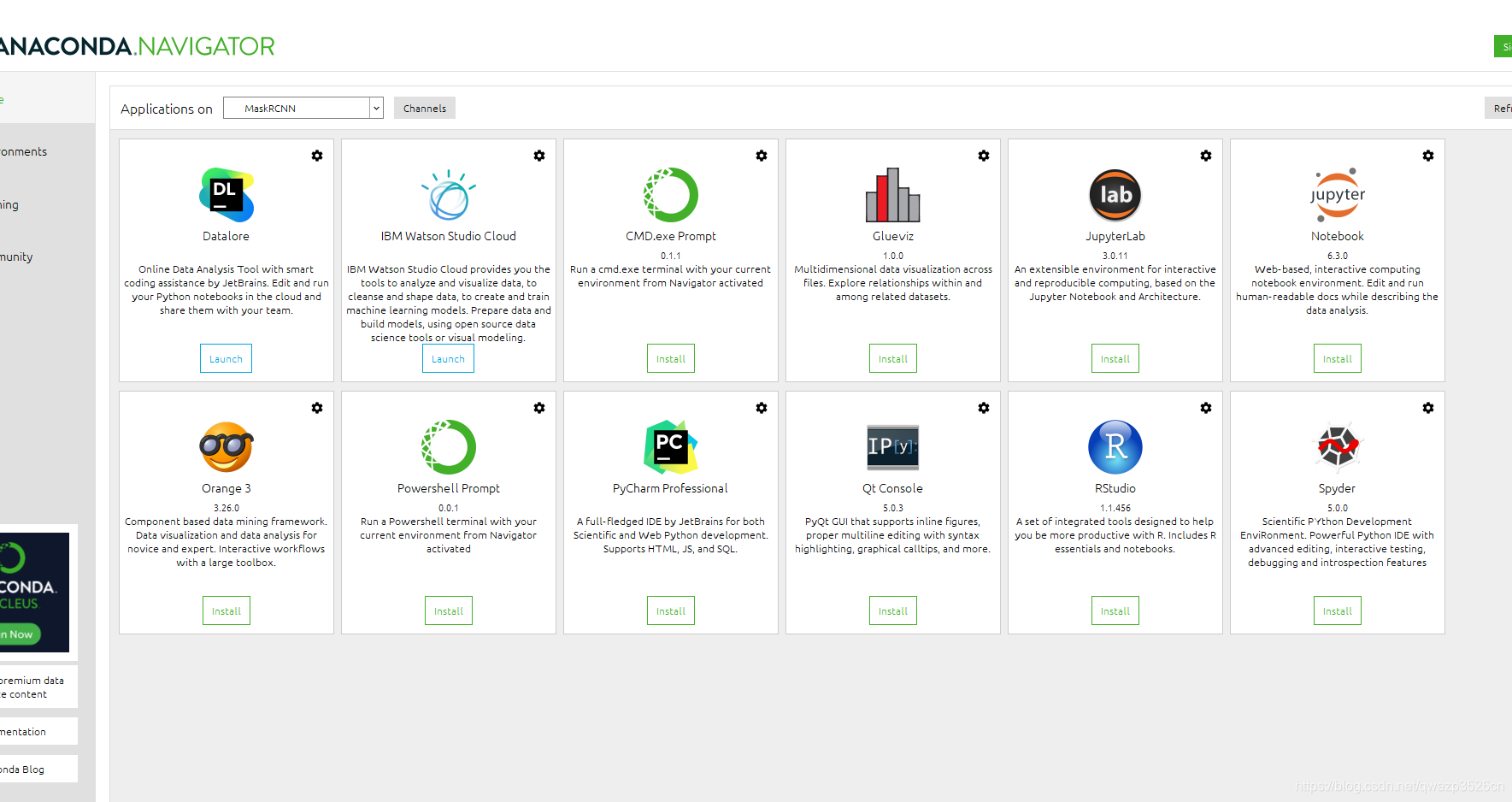Open settings gear for Qt Console card
The image size is (1512, 802).
pos(984,408)
